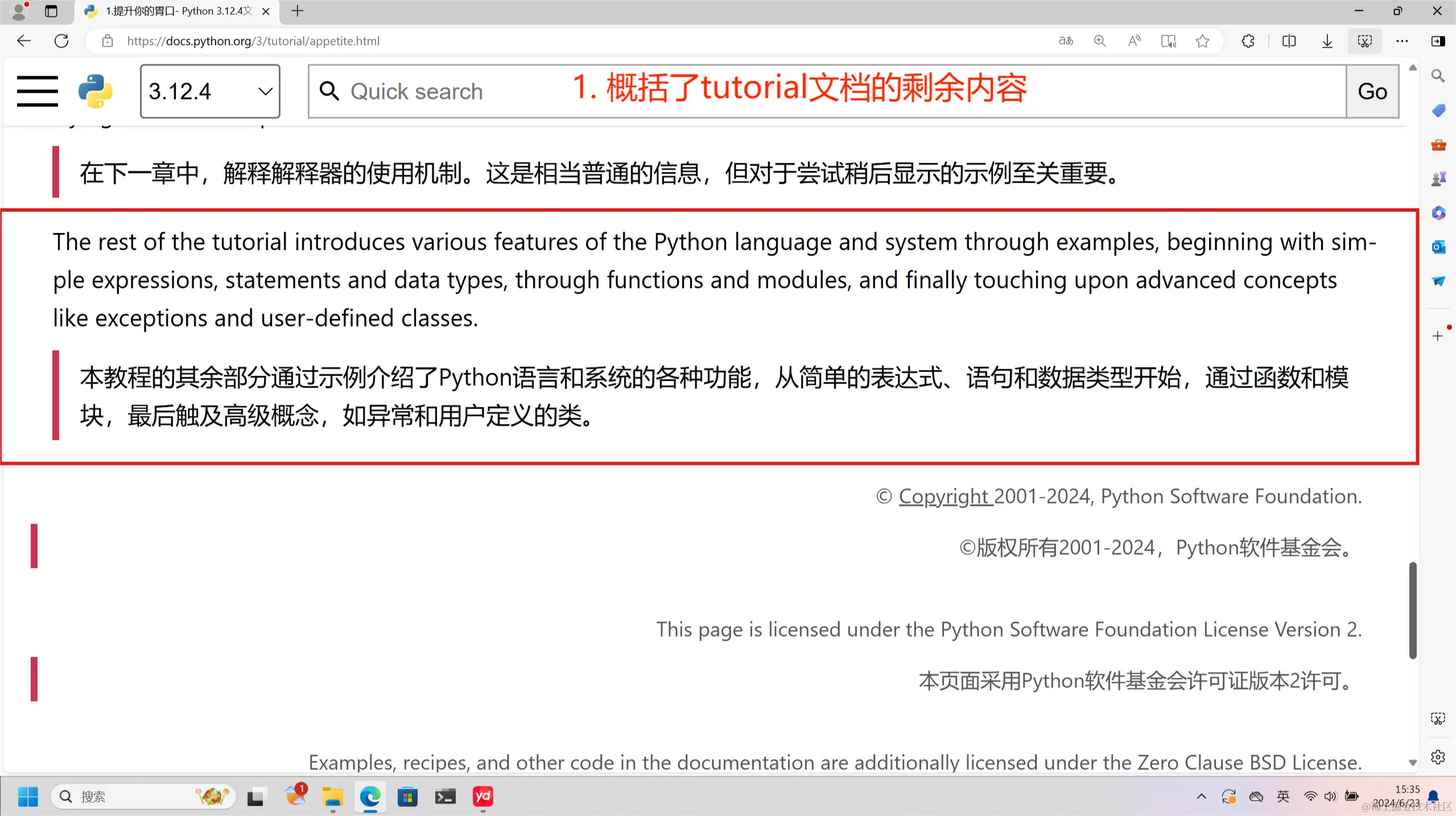Toggle split screen view
The image size is (1456, 816).
pyautogui.click(x=1289, y=41)
